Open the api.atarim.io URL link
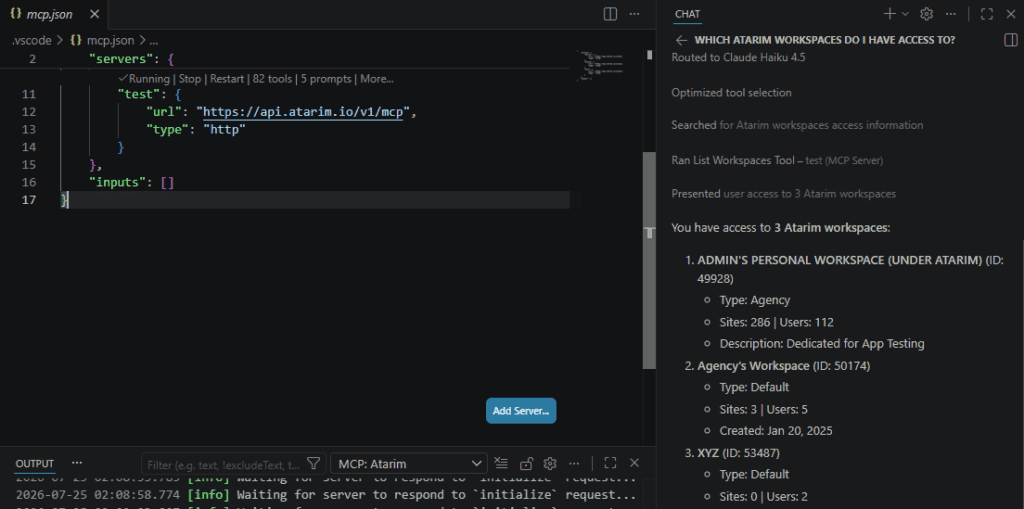 [x=304, y=112]
